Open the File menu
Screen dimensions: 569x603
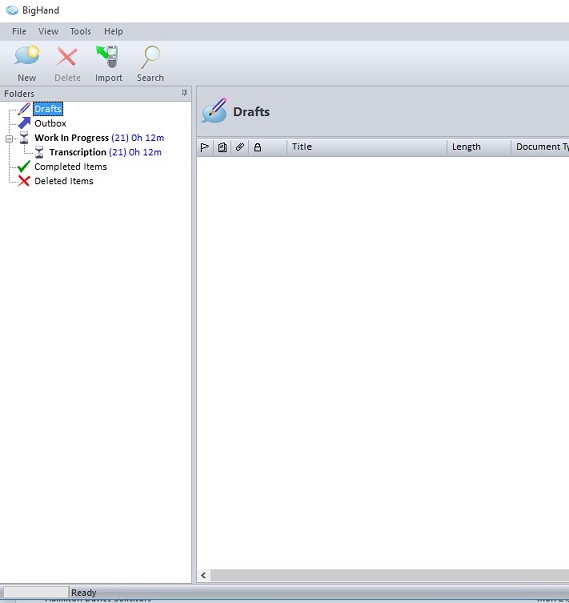coord(19,32)
